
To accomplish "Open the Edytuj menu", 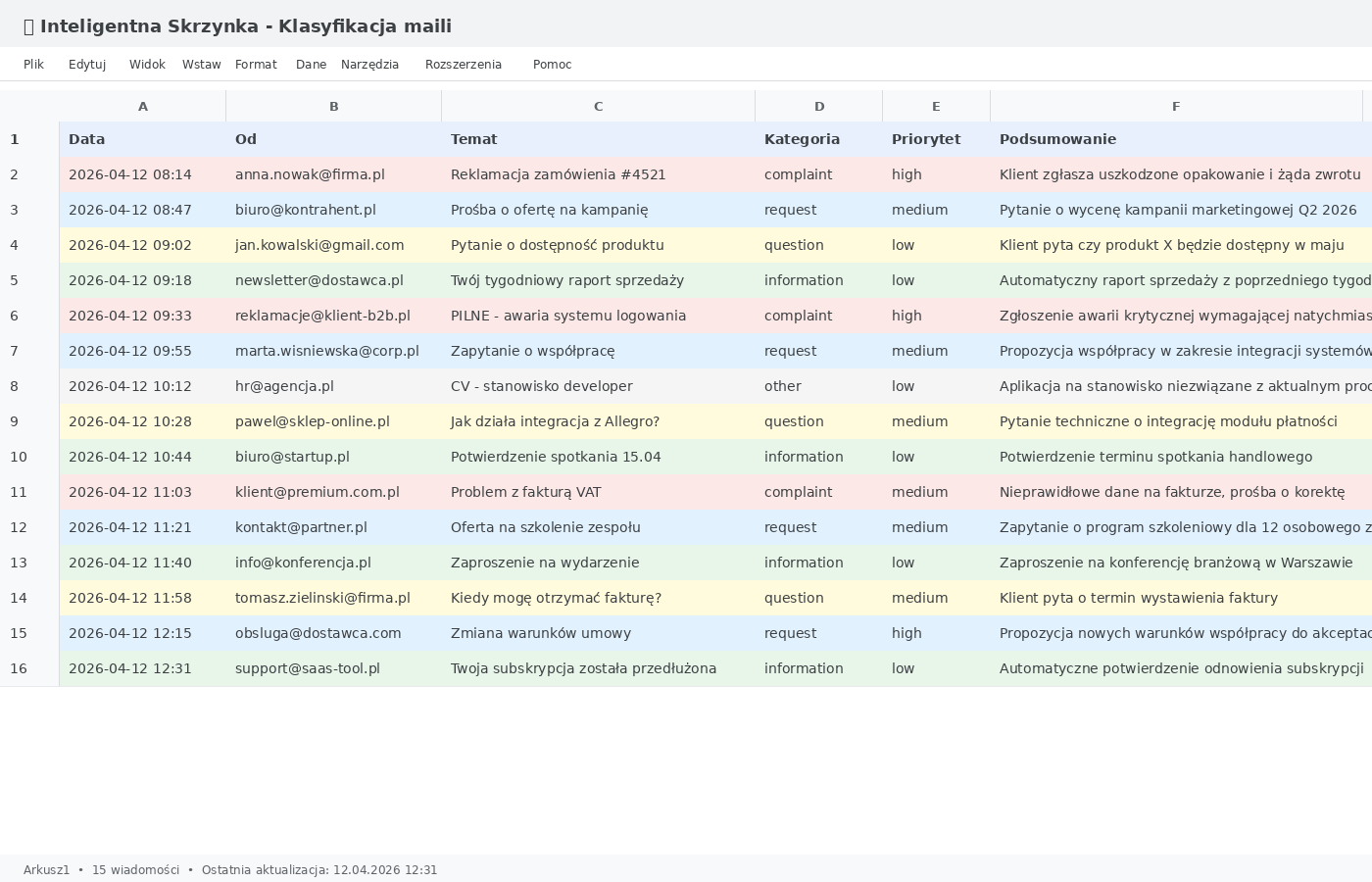I will [x=87, y=64].
